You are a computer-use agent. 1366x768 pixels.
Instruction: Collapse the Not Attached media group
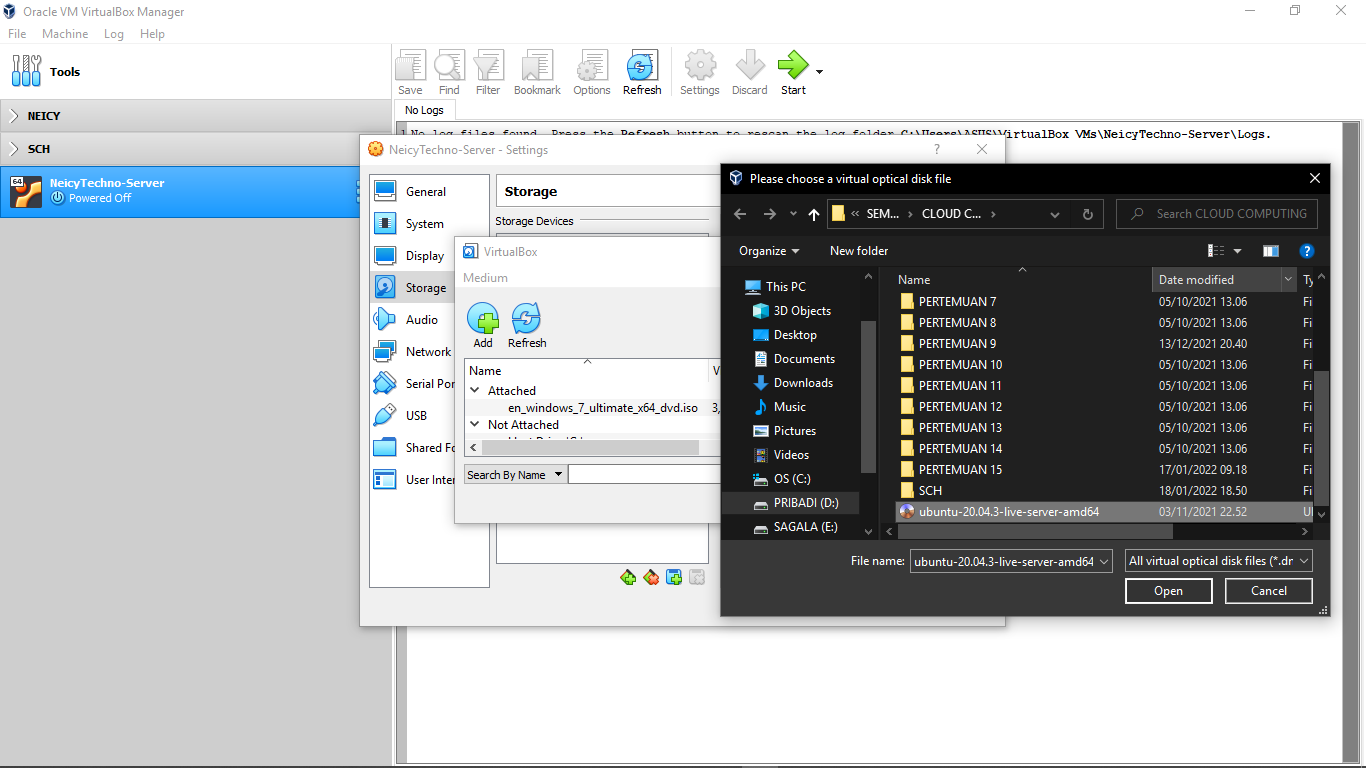475,425
